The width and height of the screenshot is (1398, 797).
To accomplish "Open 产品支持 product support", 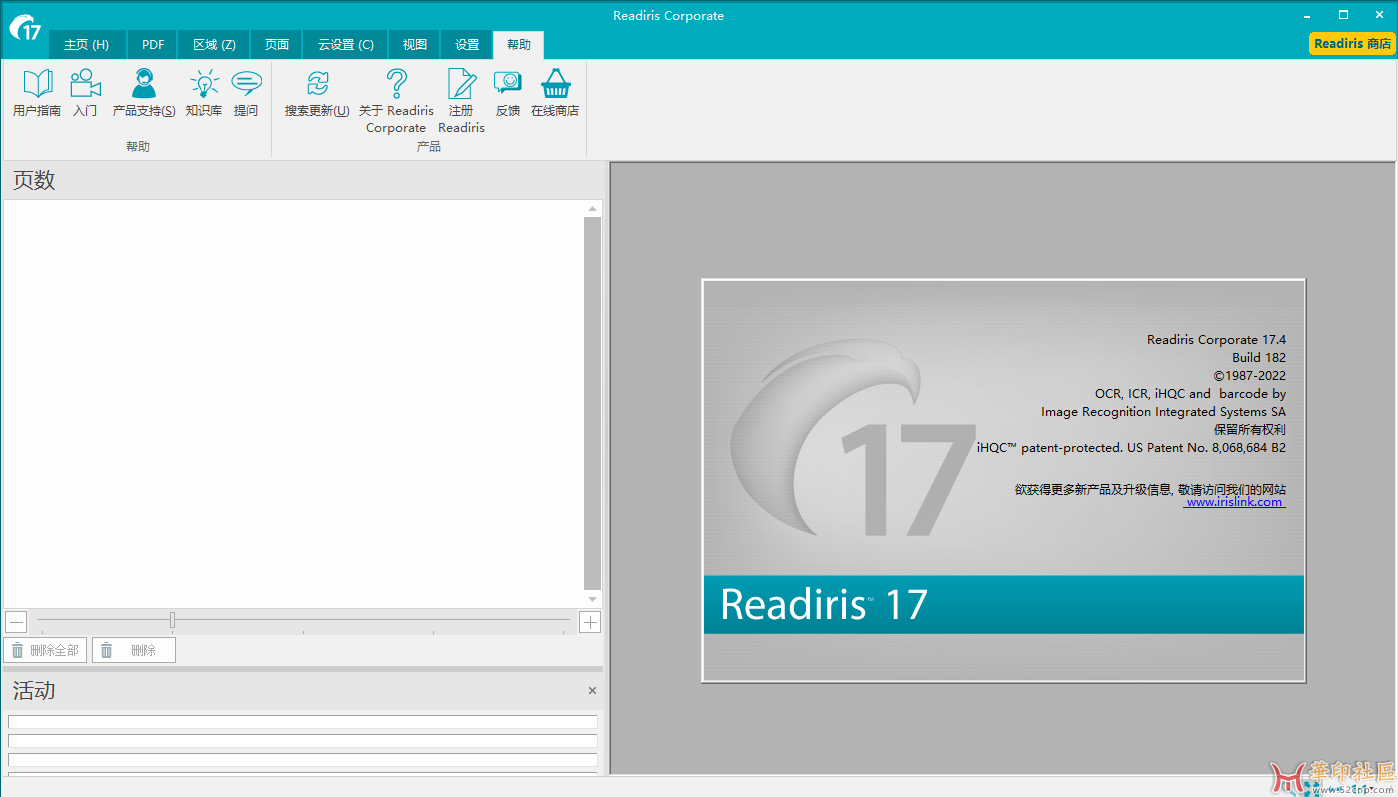I will [x=144, y=93].
